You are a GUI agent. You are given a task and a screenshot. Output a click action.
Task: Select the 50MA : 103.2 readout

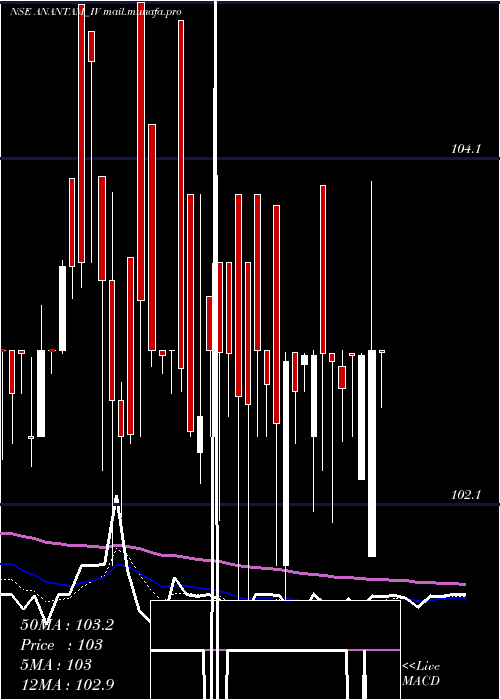67,625
